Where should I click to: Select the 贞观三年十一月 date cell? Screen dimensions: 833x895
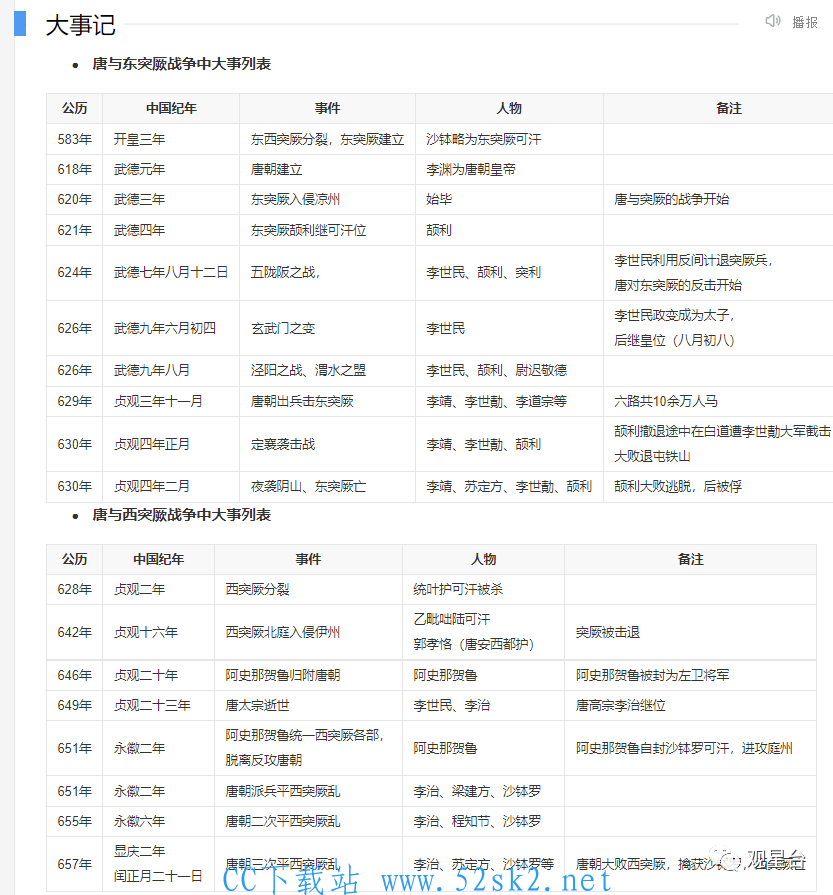(x=171, y=401)
